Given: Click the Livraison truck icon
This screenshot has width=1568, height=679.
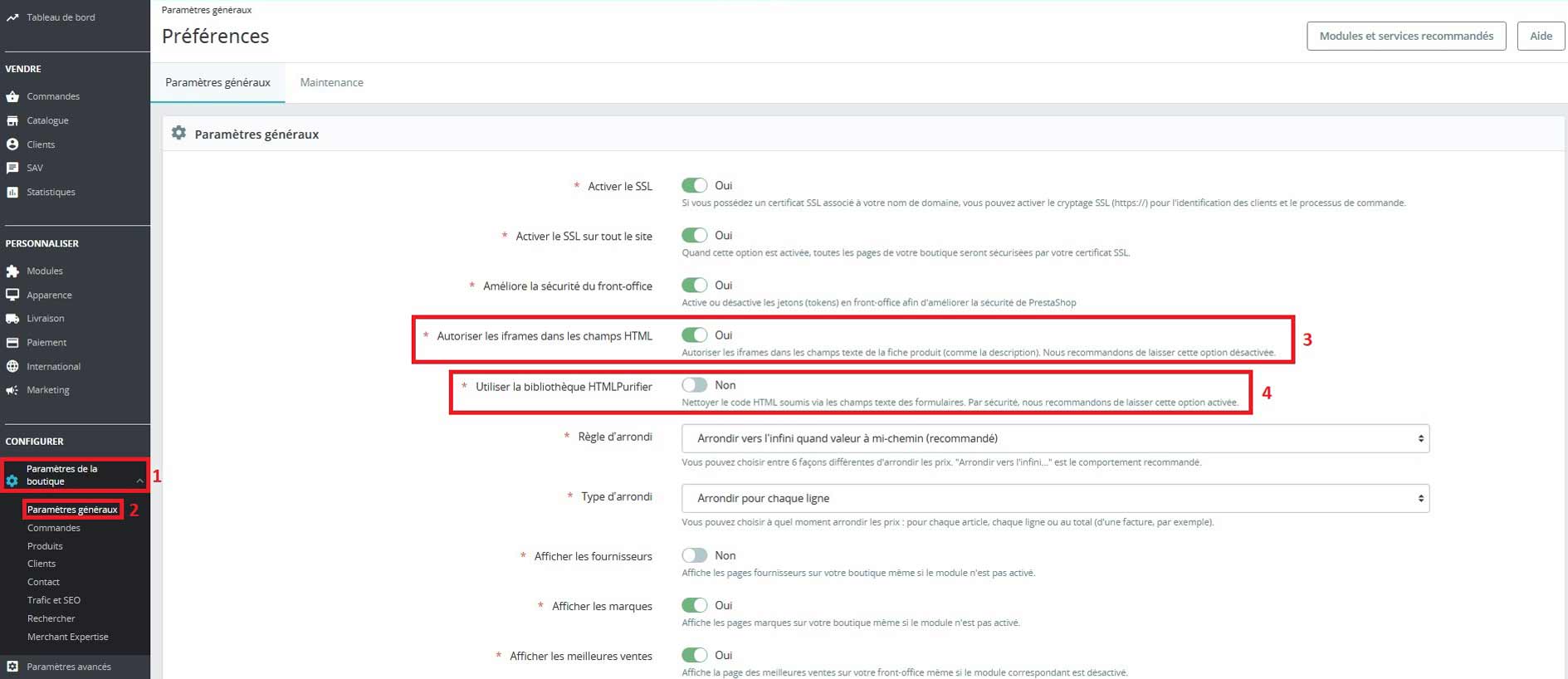Looking at the screenshot, I should click(12, 319).
